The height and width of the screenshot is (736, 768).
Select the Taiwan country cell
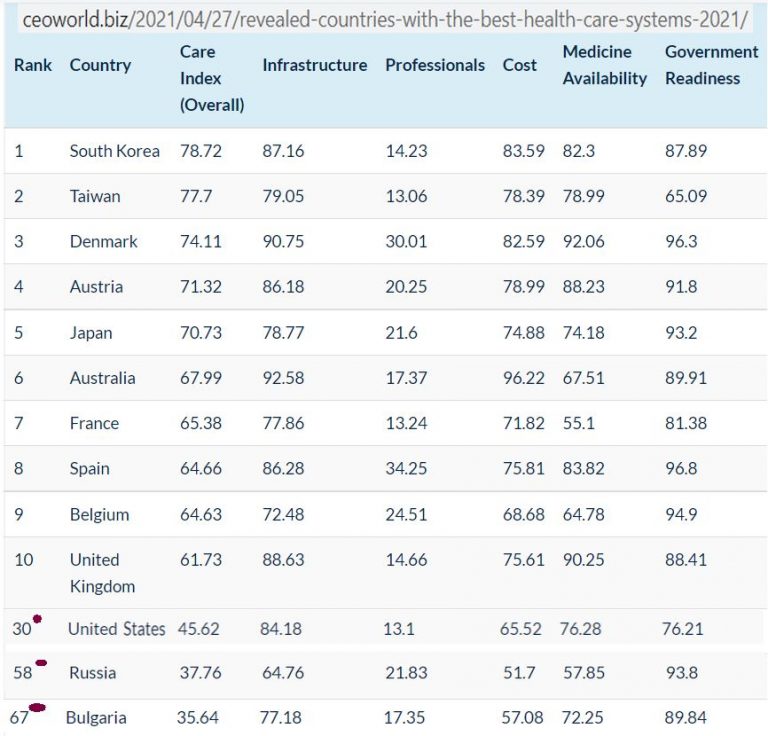(x=95, y=196)
